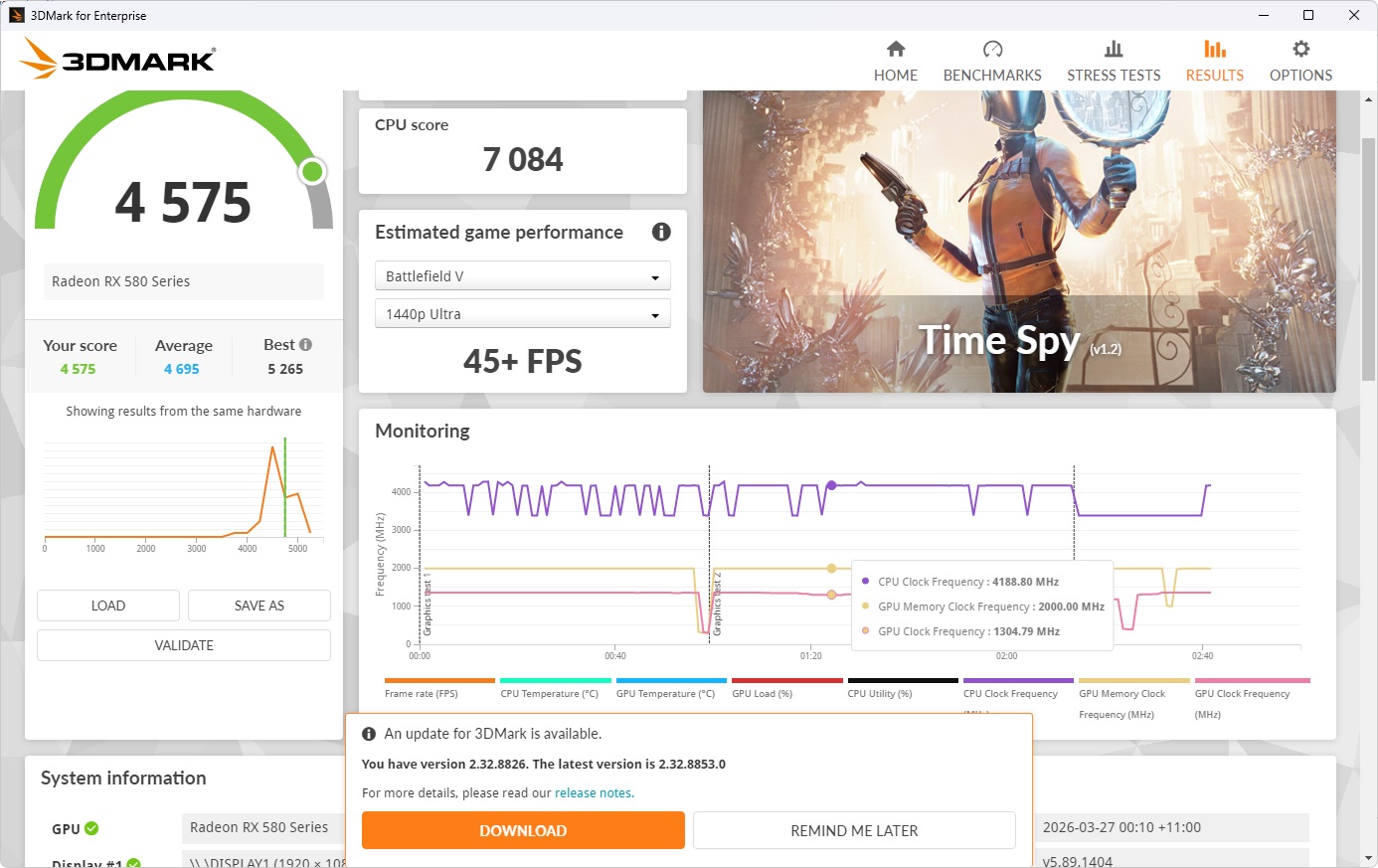Click info icon in update notification
This screenshot has height=868, width=1378.
pyautogui.click(x=369, y=734)
